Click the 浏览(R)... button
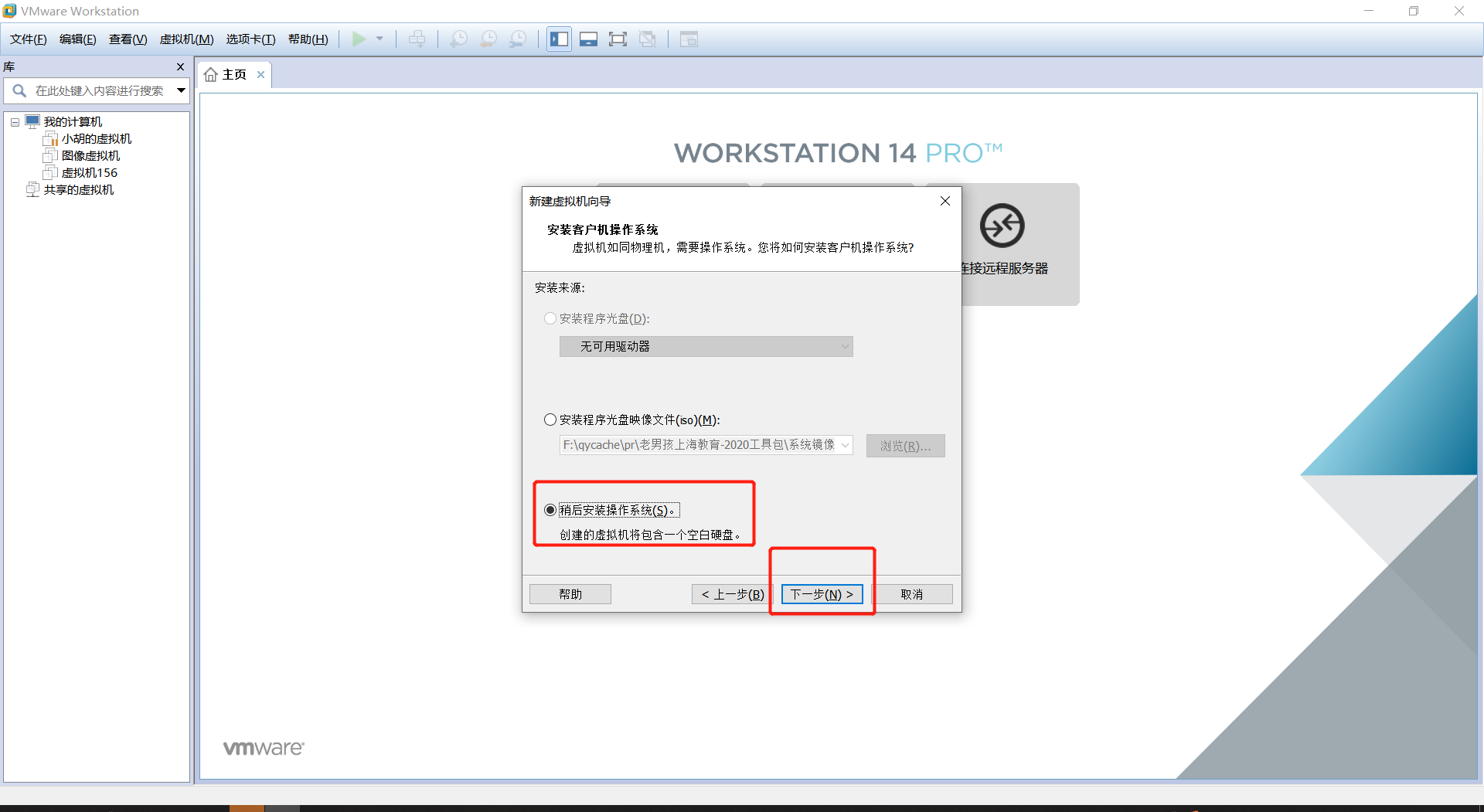This screenshot has width=1484, height=812. click(x=906, y=446)
